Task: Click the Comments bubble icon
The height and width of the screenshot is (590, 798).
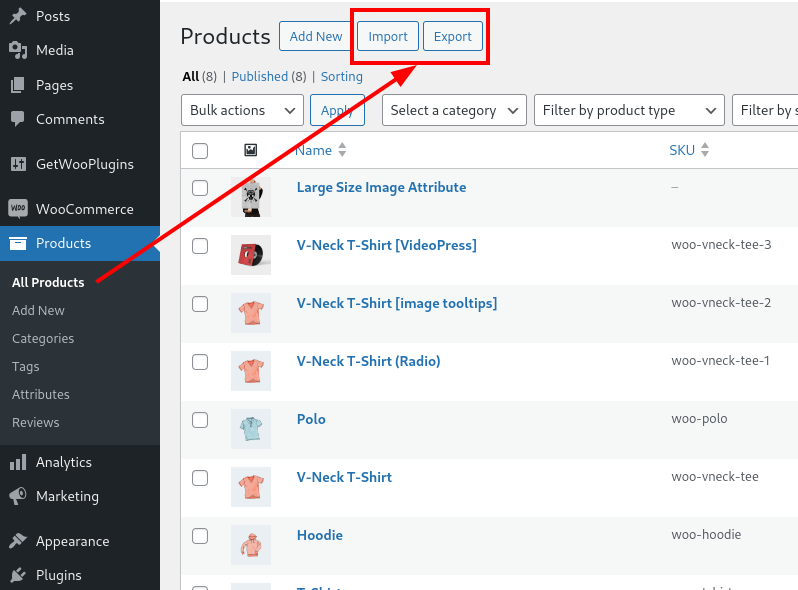Action: (18, 119)
